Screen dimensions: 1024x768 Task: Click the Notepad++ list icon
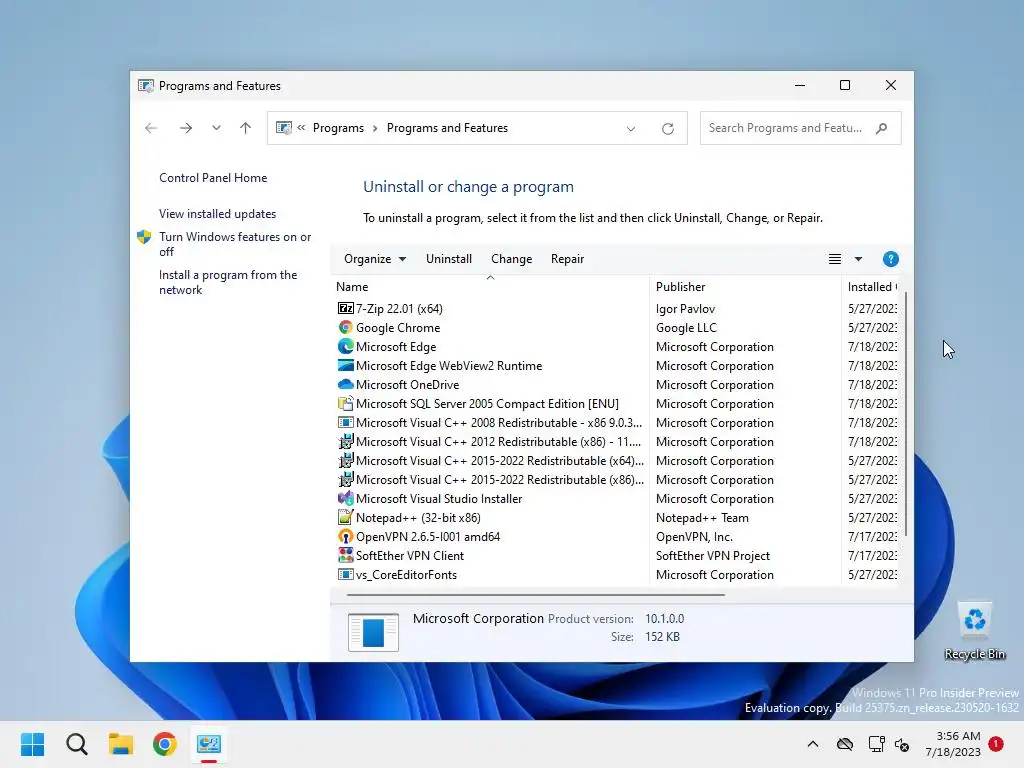pyautogui.click(x=345, y=517)
